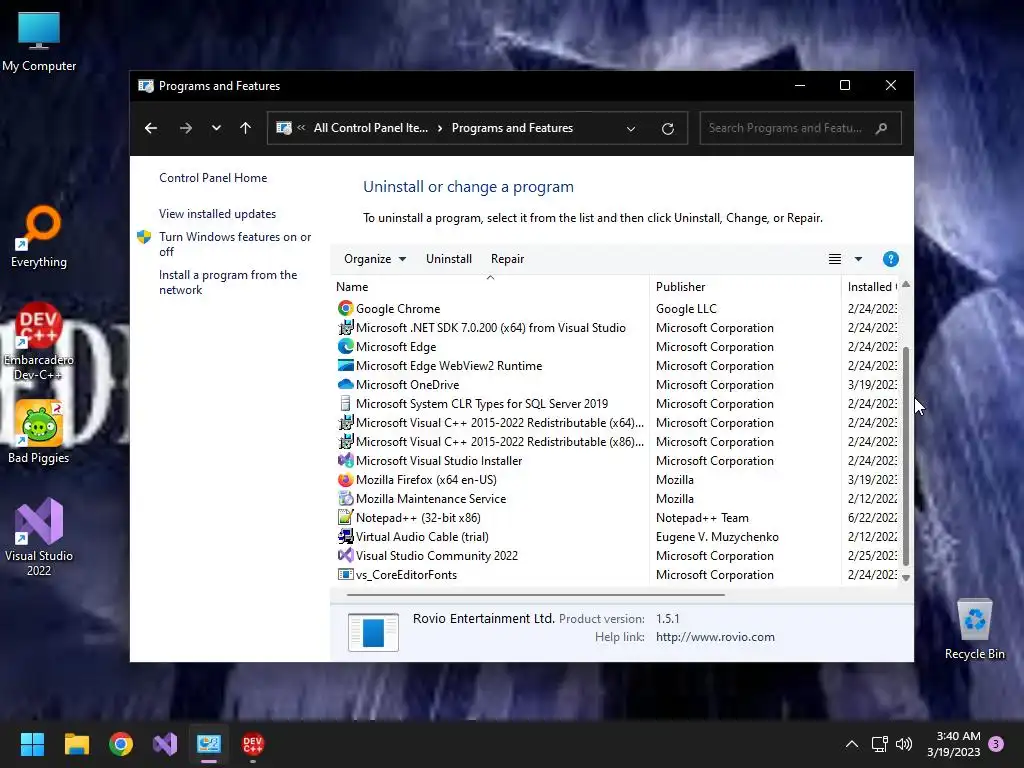This screenshot has width=1024, height=768.
Task: Click the notification badge in the tray
Action: point(996,743)
